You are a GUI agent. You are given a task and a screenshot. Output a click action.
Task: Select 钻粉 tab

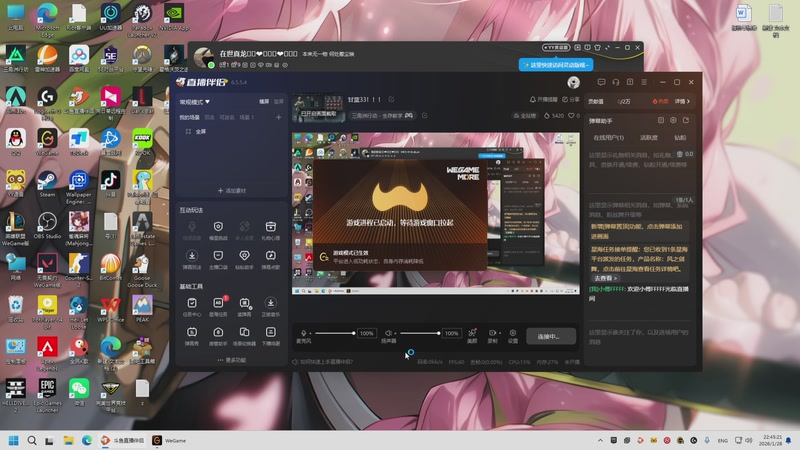point(680,138)
